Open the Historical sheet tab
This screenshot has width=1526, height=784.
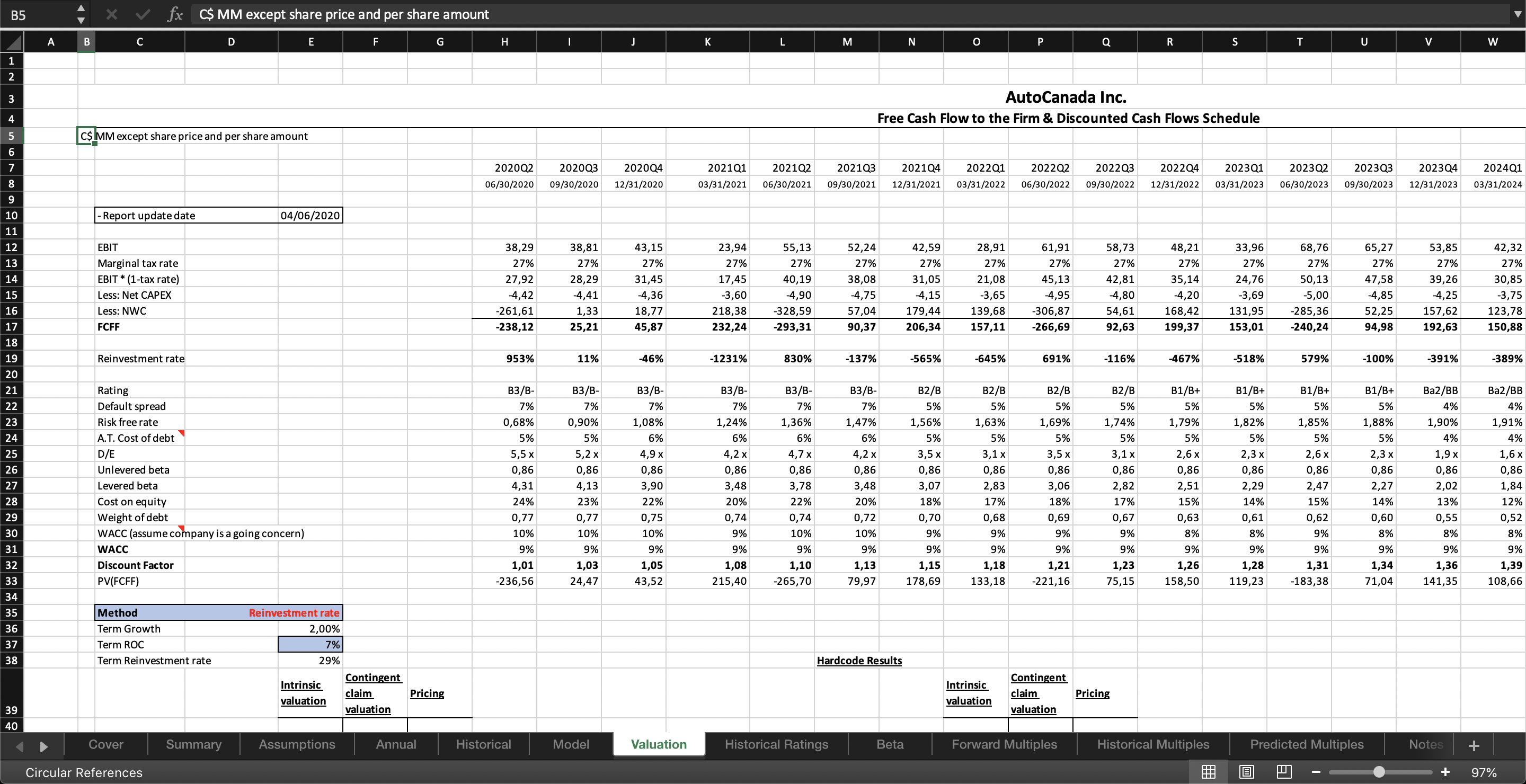click(483, 744)
